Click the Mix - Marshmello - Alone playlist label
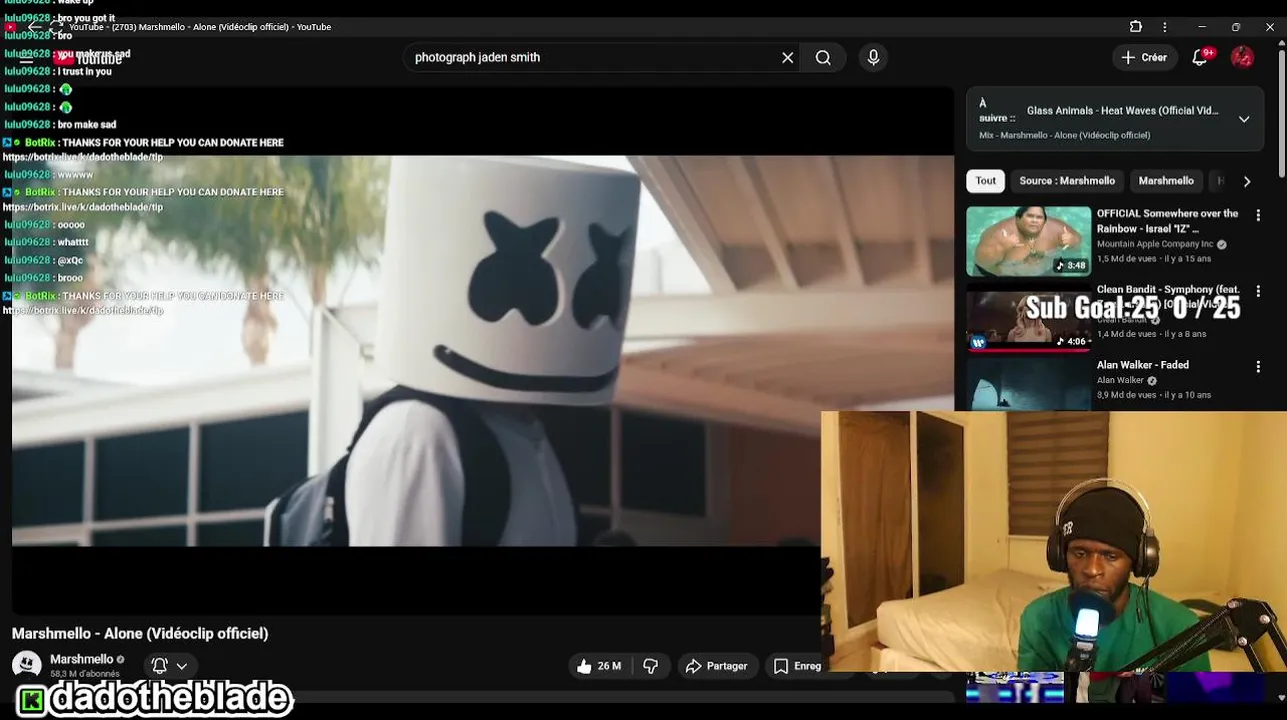The width and height of the screenshot is (1287, 720). [x=1064, y=135]
